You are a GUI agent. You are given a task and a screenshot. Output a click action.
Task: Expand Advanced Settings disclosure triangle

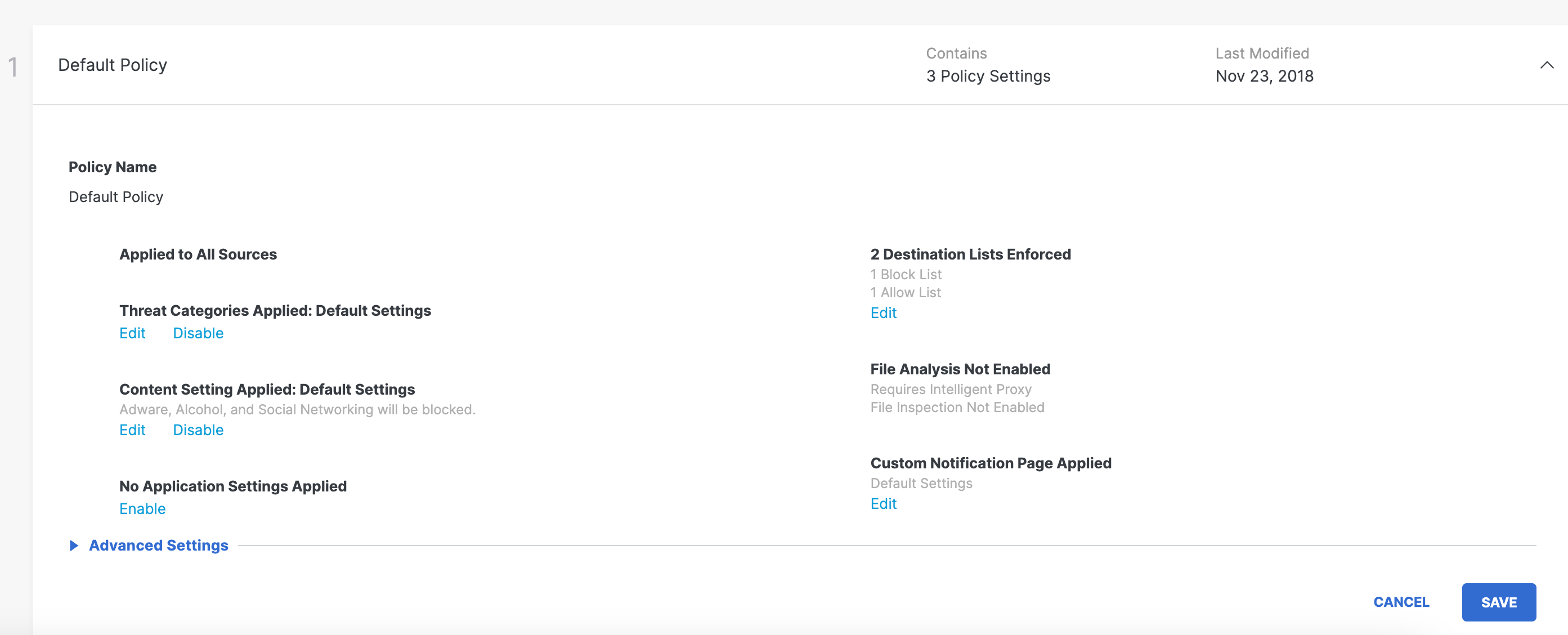point(74,545)
